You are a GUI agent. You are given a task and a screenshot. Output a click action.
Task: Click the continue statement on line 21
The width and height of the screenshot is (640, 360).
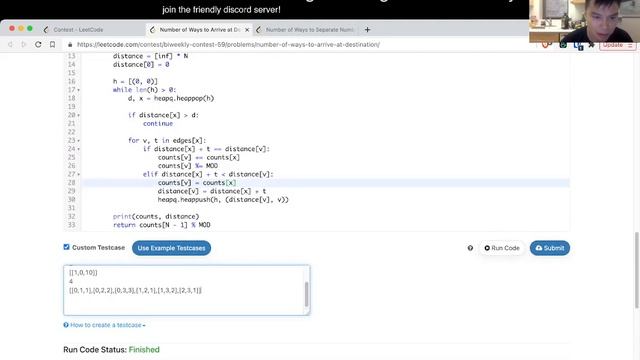158,124
